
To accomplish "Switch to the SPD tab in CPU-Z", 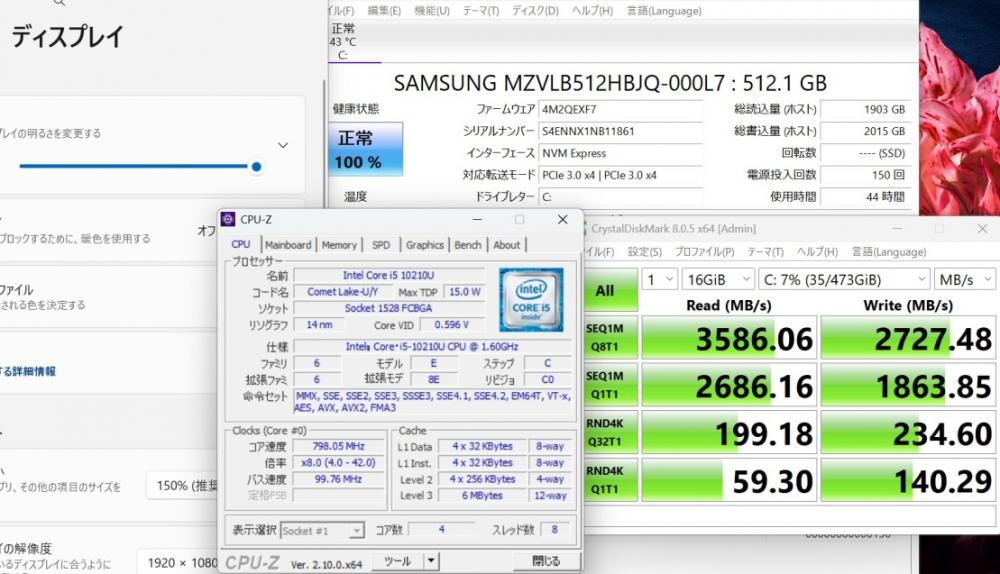I will (381, 245).
